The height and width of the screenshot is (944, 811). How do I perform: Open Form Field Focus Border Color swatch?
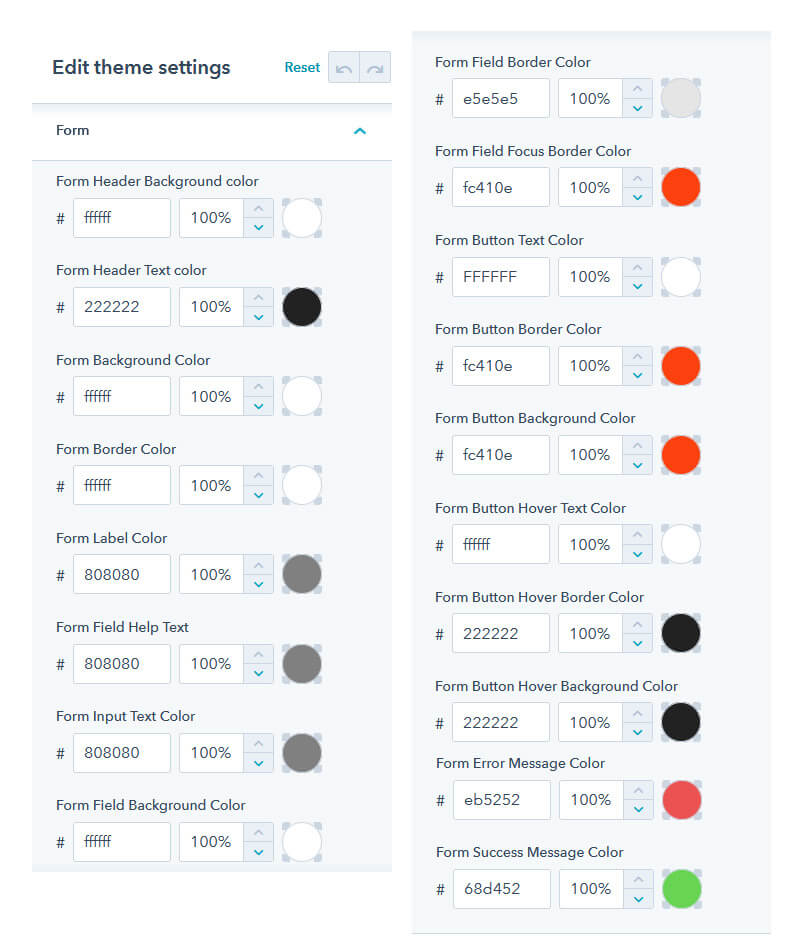click(681, 187)
